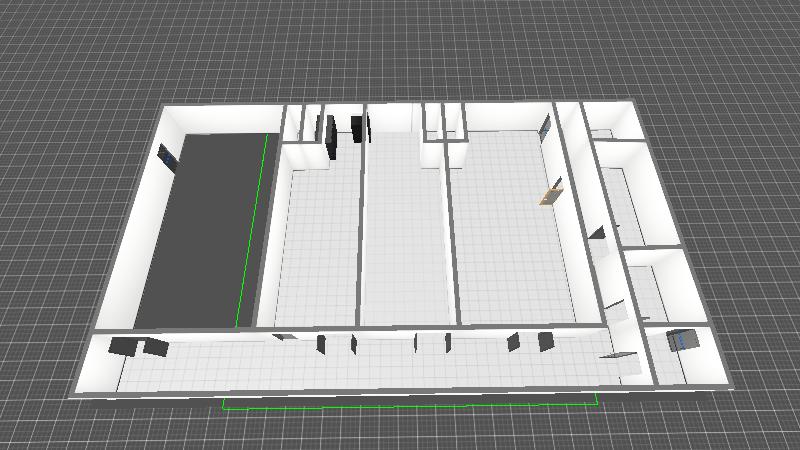Select the tan wooden door in right room
The image size is (800, 450).
click(549, 192)
